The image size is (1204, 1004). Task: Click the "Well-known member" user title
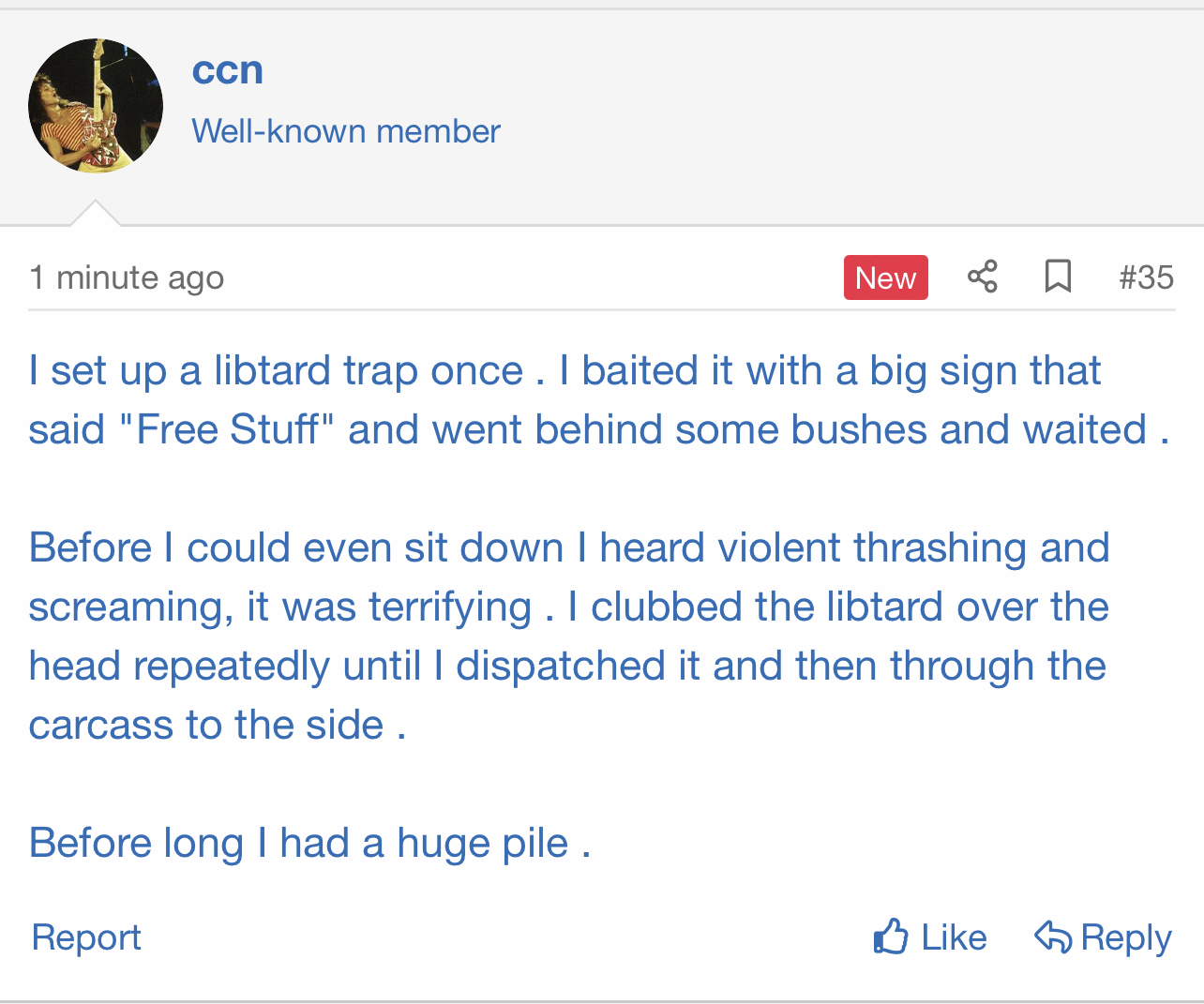(x=346, y=131)
